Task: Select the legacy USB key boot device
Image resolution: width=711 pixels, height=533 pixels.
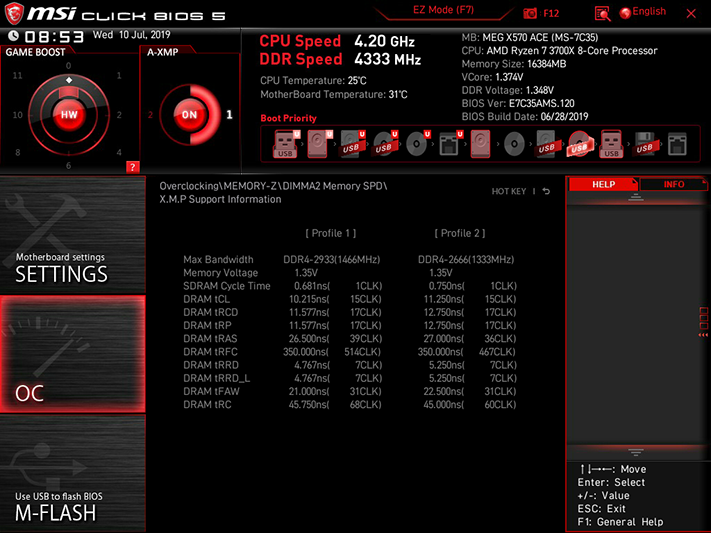Action: 611,144
